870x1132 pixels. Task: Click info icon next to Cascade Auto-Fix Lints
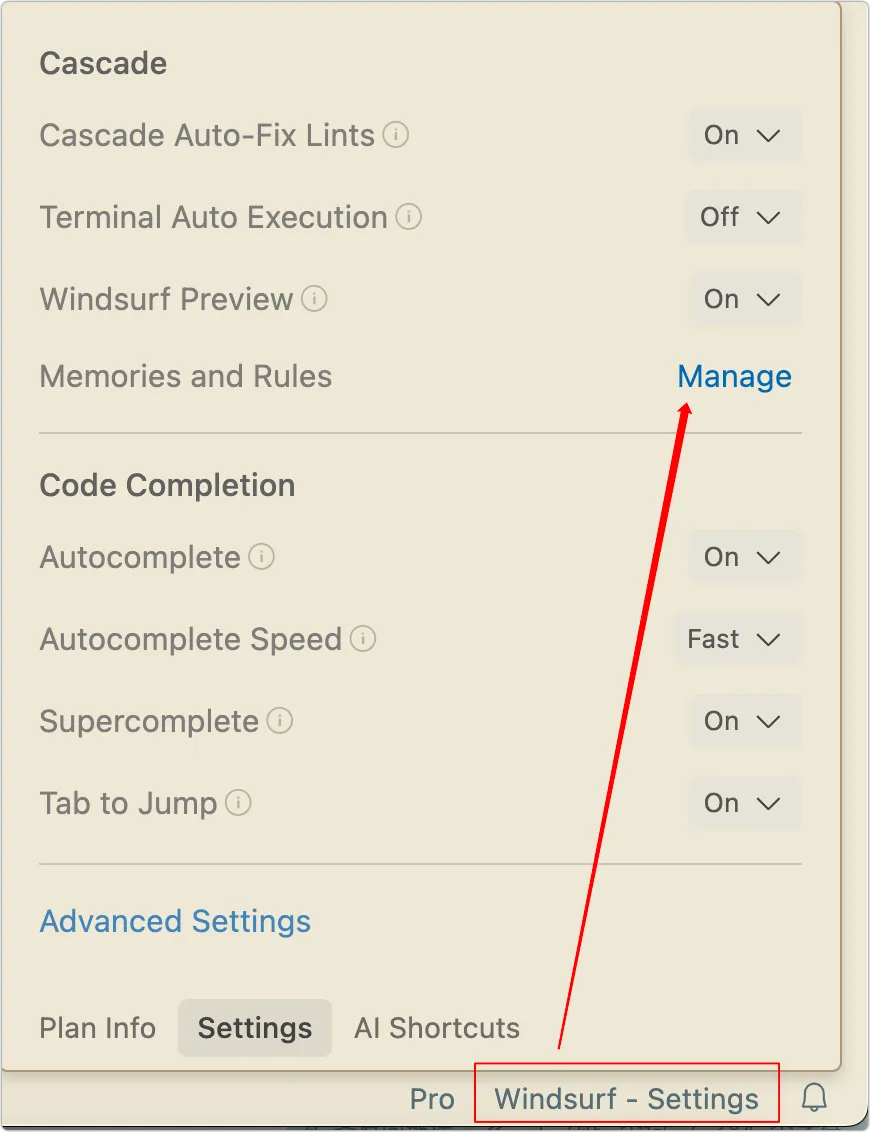(396, 134)
